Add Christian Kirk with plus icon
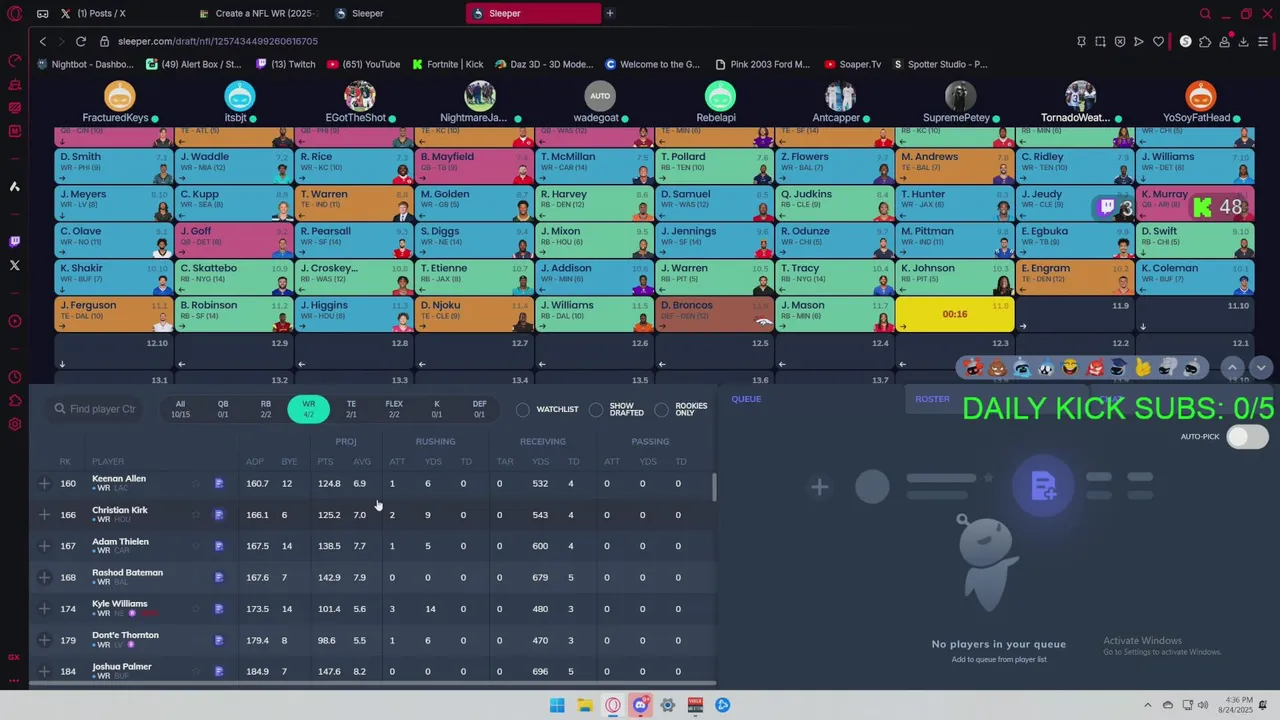The height and width of the screenshot is (720, 1280). [x=44, y=515]
